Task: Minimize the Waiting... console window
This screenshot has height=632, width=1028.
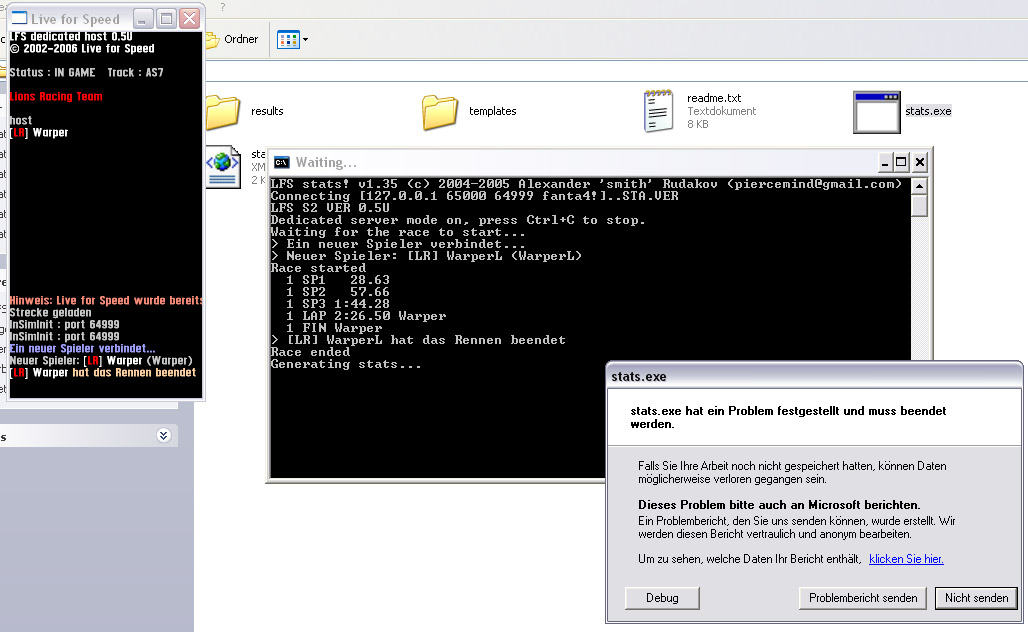Action: click(885, 162)
